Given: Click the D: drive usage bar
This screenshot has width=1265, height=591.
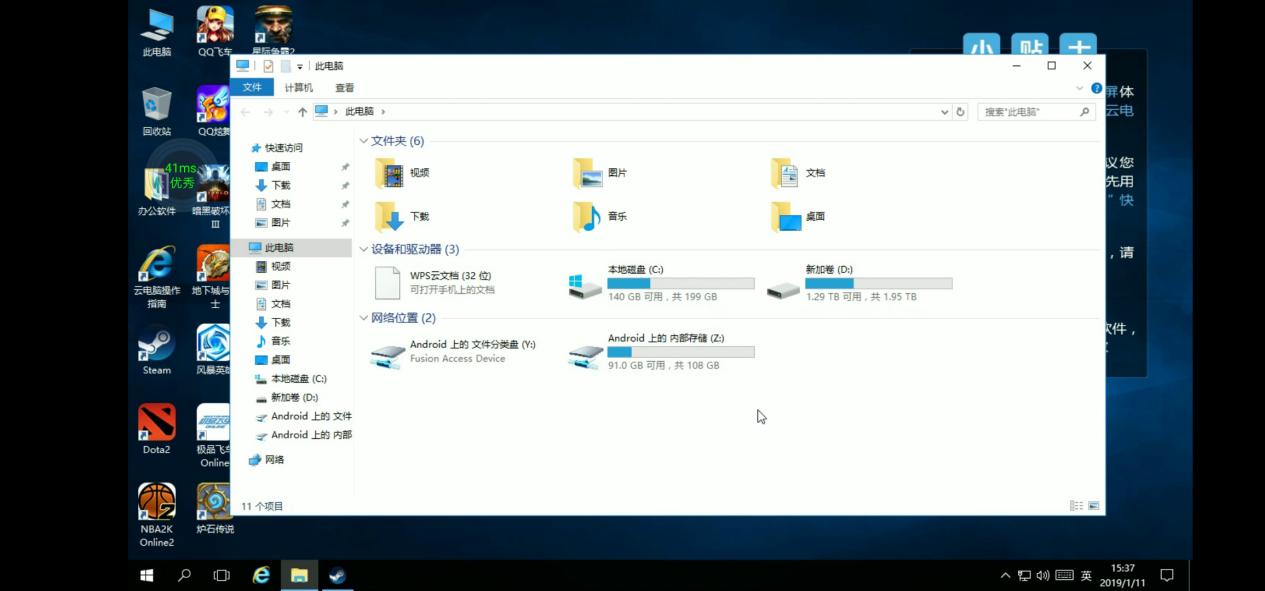Looking at the screenshot, I should (x=879, y=283).
